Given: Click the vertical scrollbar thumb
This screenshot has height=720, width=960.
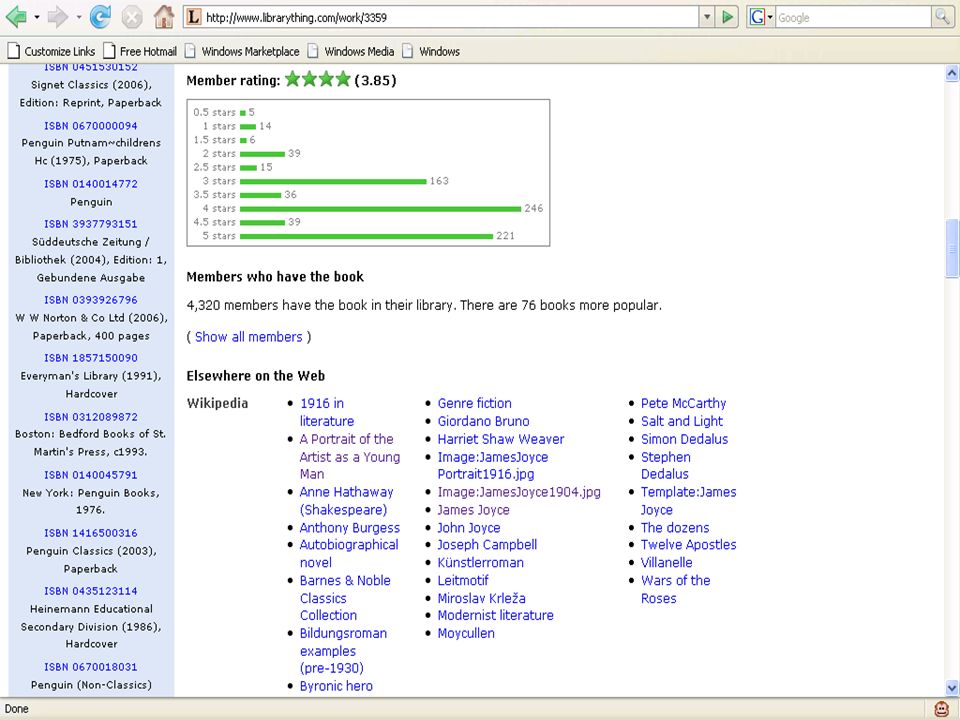Looking at the screenshot, I should pyautogui.click(x=952, y=248).
